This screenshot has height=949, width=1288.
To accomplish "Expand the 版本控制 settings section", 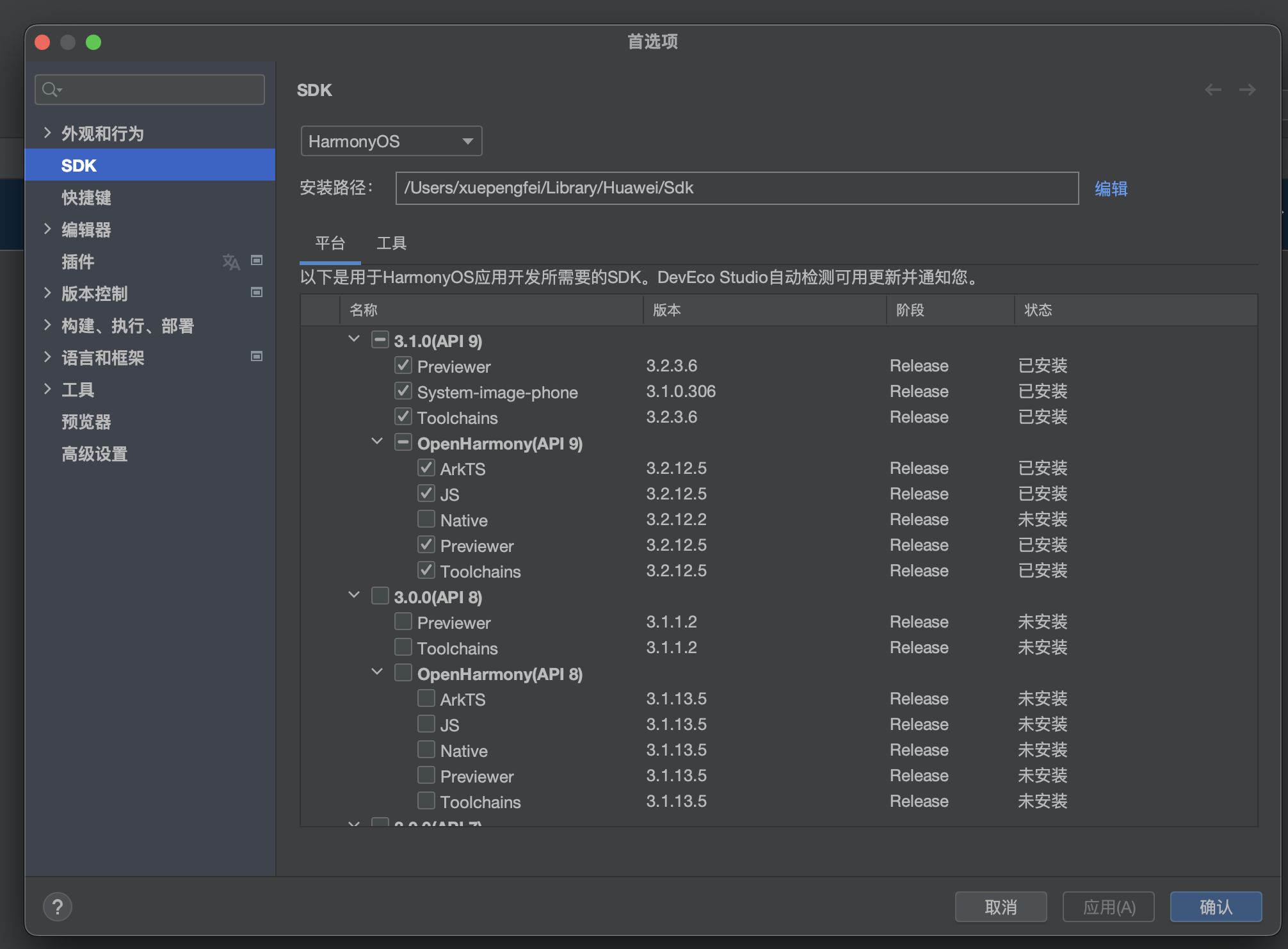I will coord(47,293).
